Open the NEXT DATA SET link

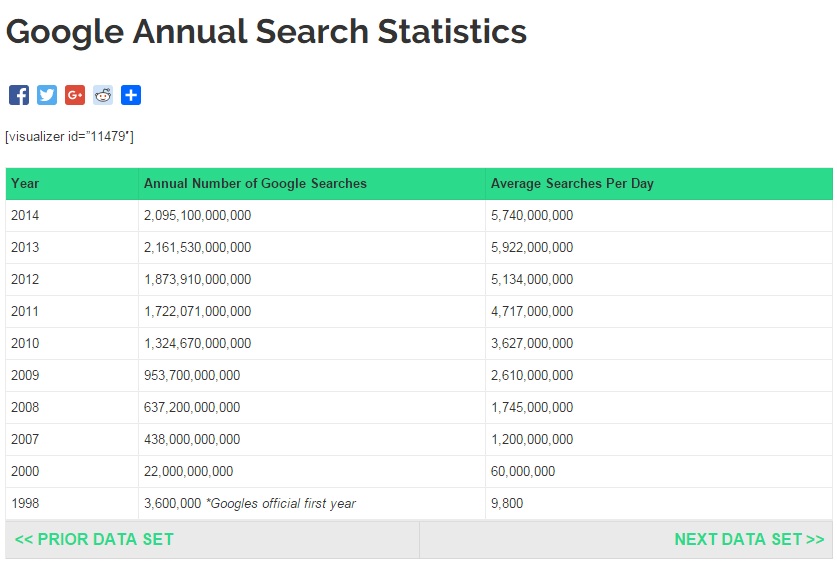point(749,539)
